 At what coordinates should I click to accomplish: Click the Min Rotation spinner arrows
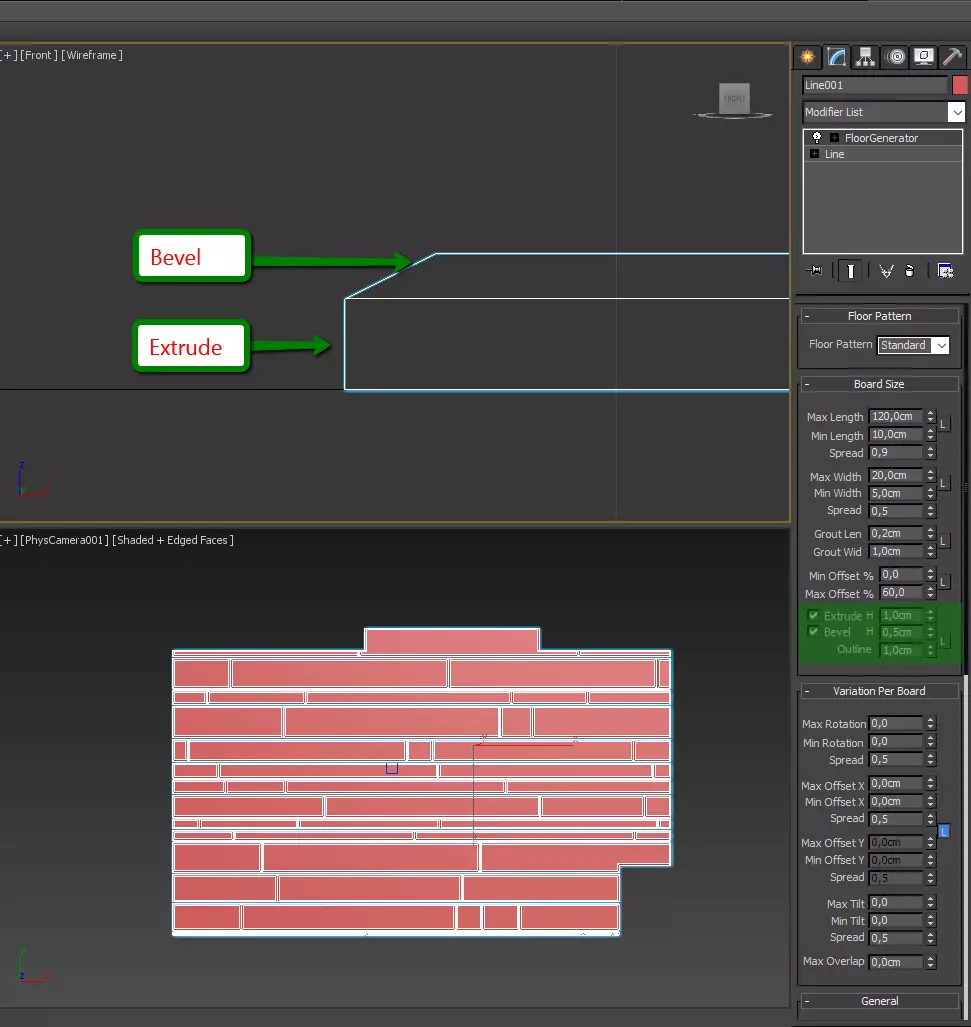click(930, 741)
